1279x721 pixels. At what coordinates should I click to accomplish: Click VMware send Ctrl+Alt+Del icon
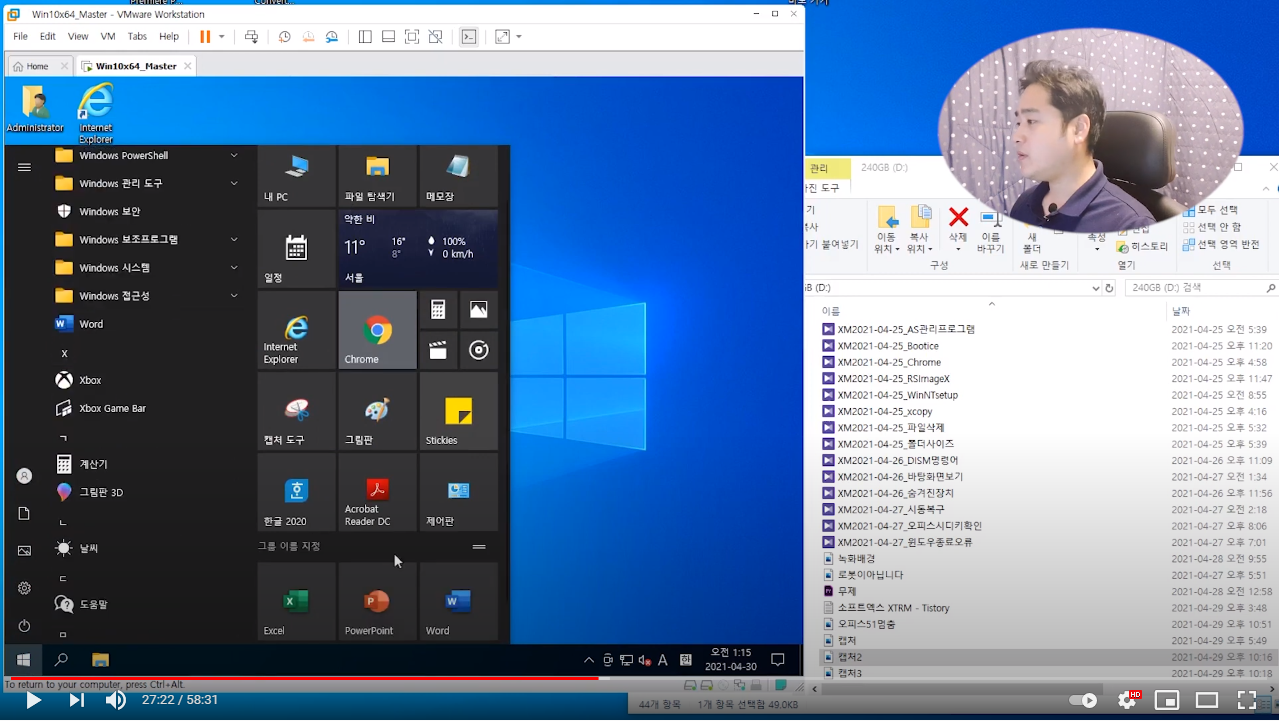[x=251, y=37]
